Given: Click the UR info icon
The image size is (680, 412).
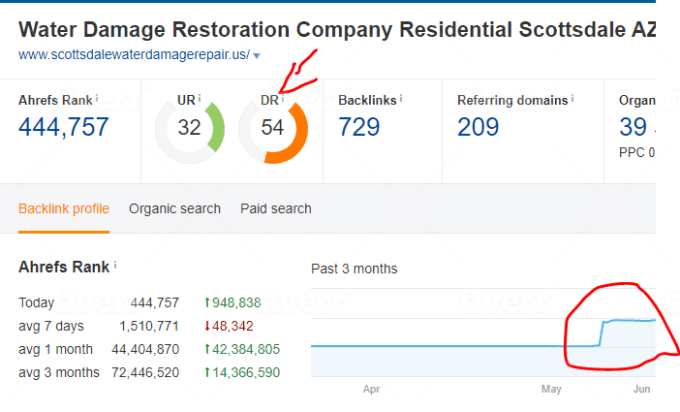Looking at the screenshot, I should 200,98.
